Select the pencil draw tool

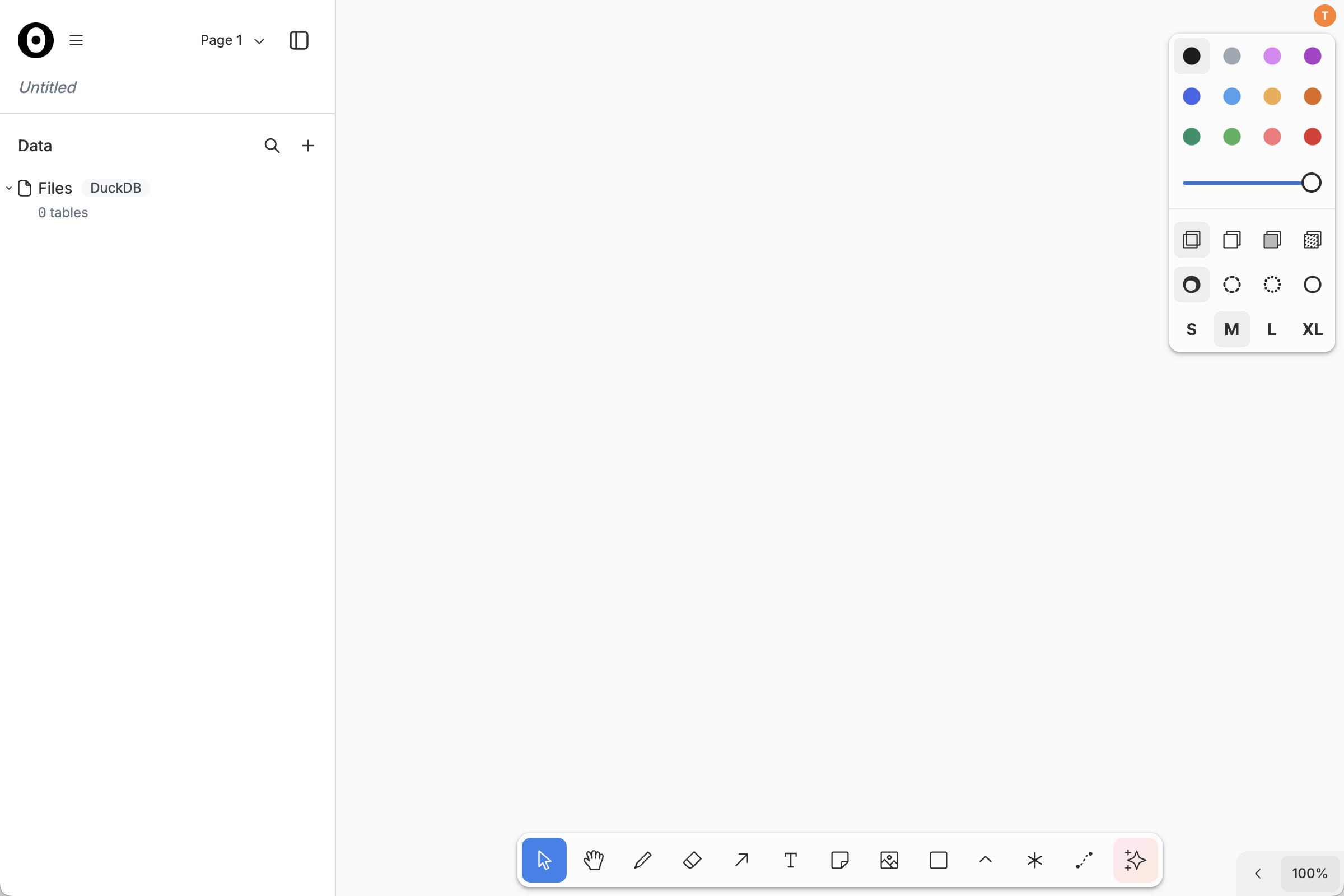tap(643, 860)
